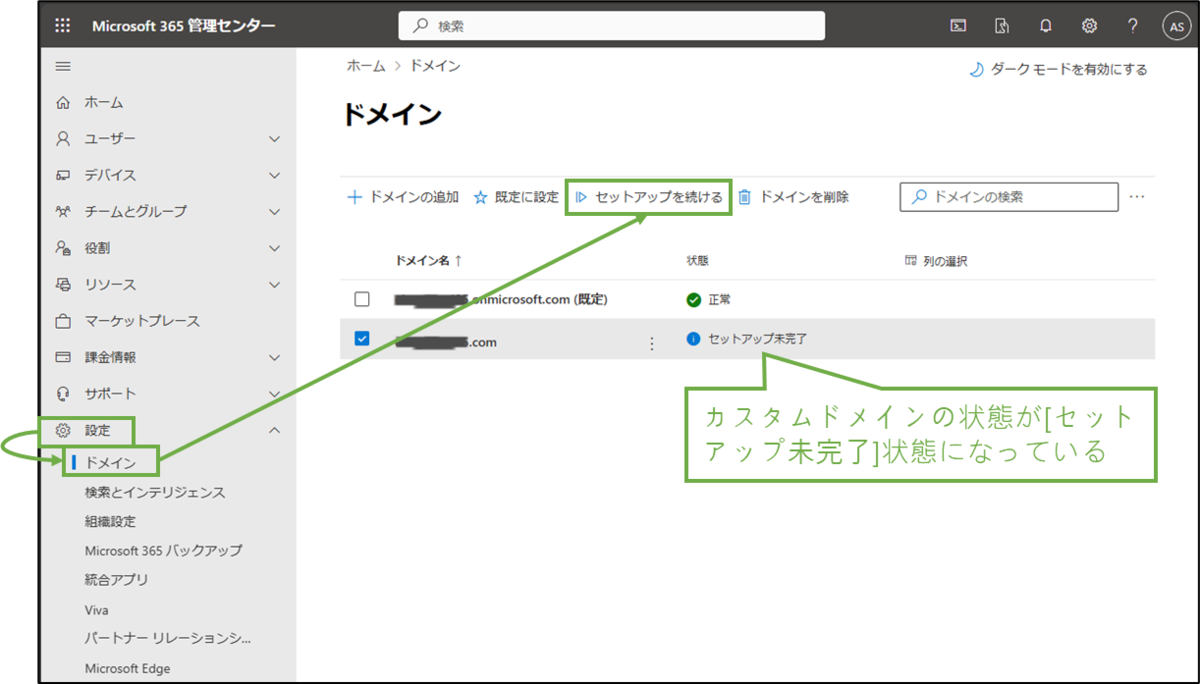Screen dimensions: 1200x684
Task: Click the チームとグループ icon in sidebar
Action: coord(63,212)
